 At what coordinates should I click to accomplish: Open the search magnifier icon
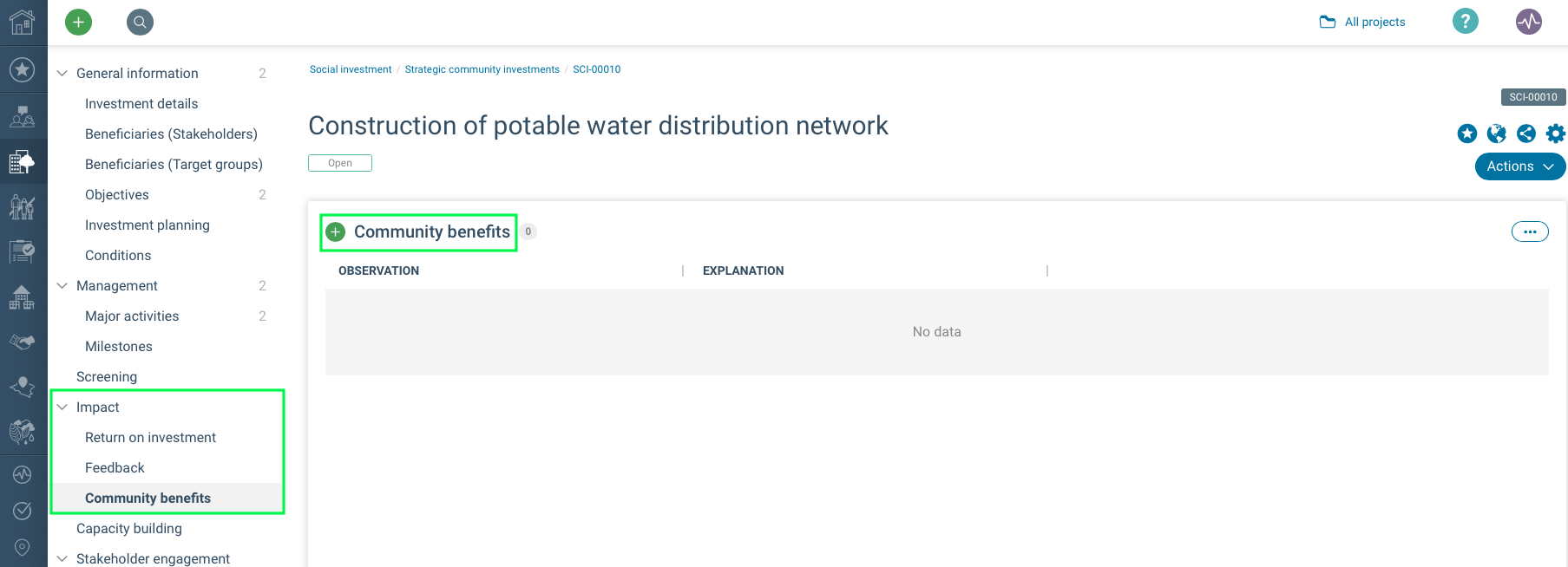pyautogui.click(x=140, y=22)
